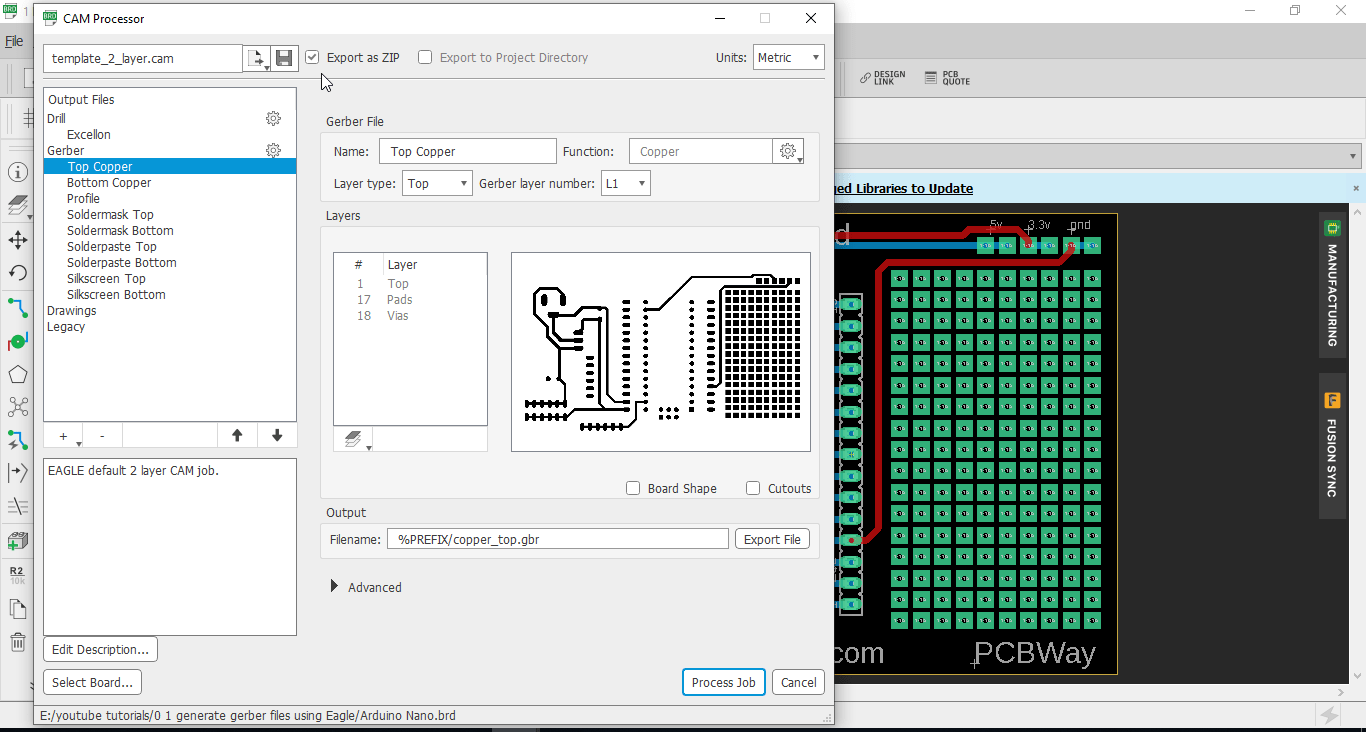Open the Gerber settings gear in output list

click(273, 151)
